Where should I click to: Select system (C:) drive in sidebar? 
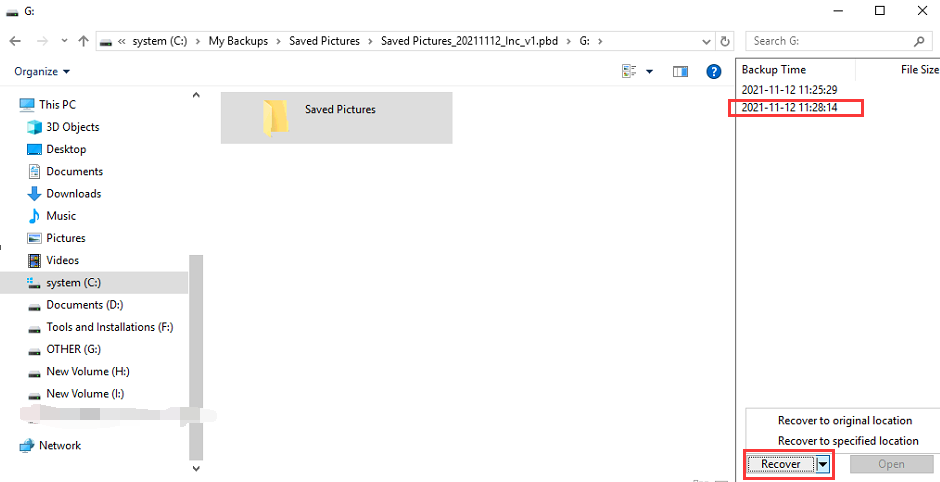click(94, 282)
